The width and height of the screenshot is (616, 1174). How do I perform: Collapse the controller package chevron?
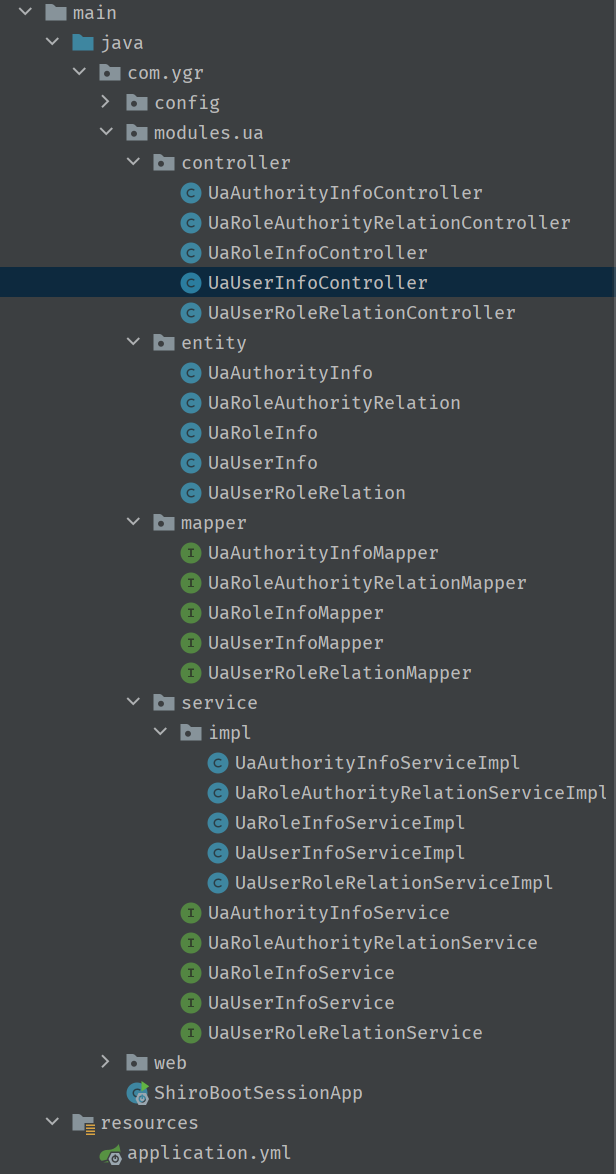click(133, 162)
